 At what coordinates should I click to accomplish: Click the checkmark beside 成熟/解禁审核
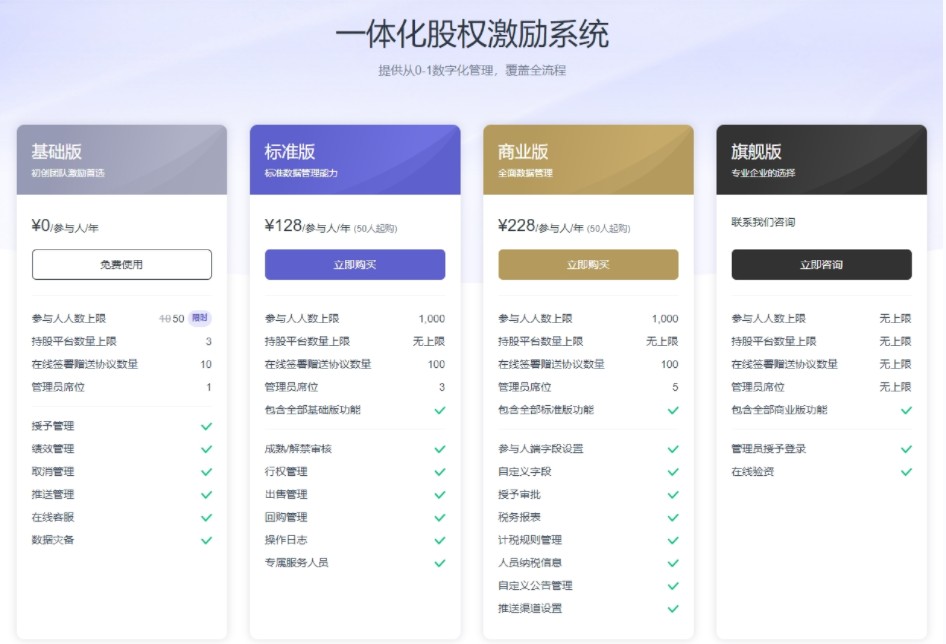click(x=440, y=449)
